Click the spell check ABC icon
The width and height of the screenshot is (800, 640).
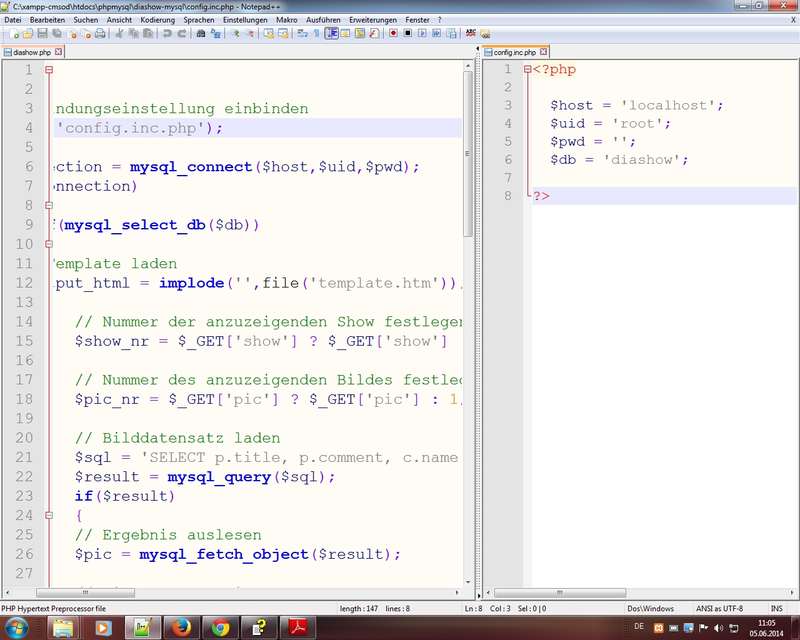[x=470, y=33]
